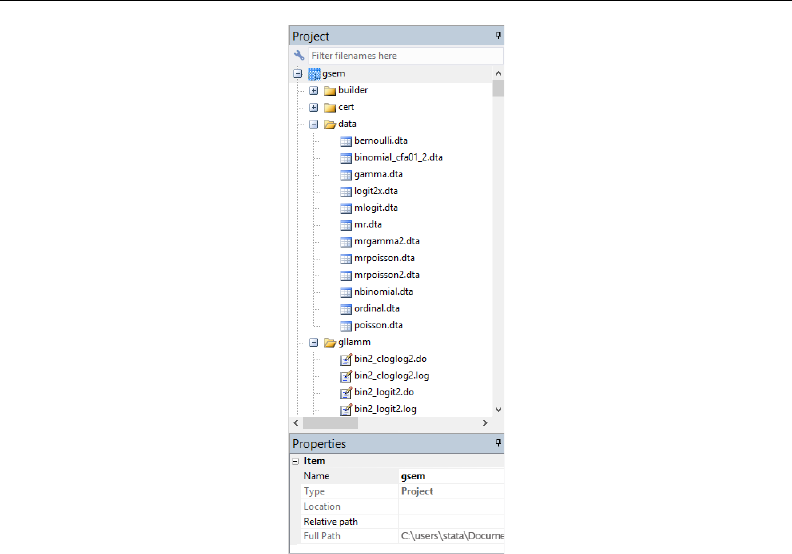Click the ordinal.dta dataset icon
This screenshot has width=792, height=554.
[346, 309]
